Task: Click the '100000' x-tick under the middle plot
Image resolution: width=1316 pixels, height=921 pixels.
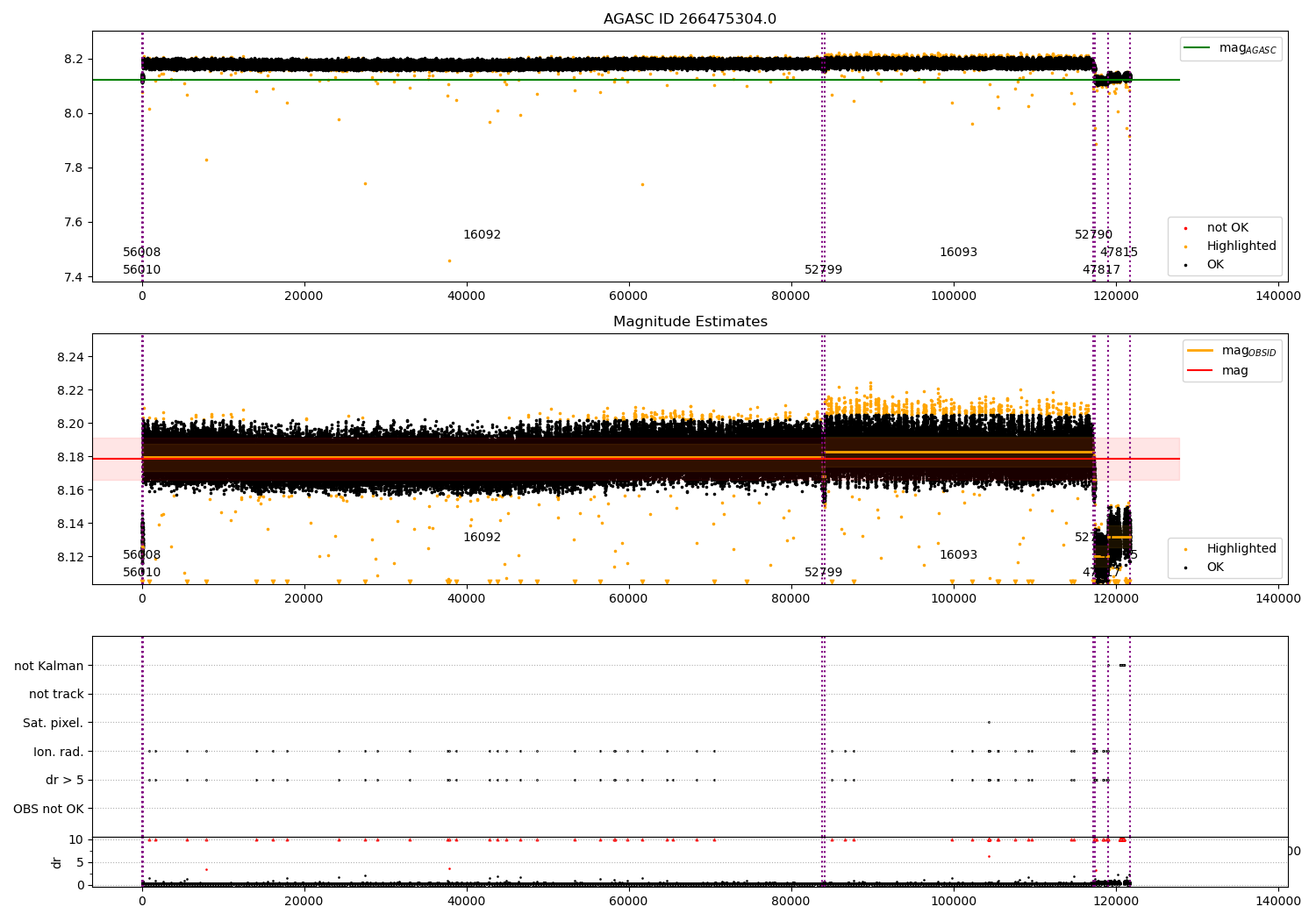Action: click(x=954, y=600)
